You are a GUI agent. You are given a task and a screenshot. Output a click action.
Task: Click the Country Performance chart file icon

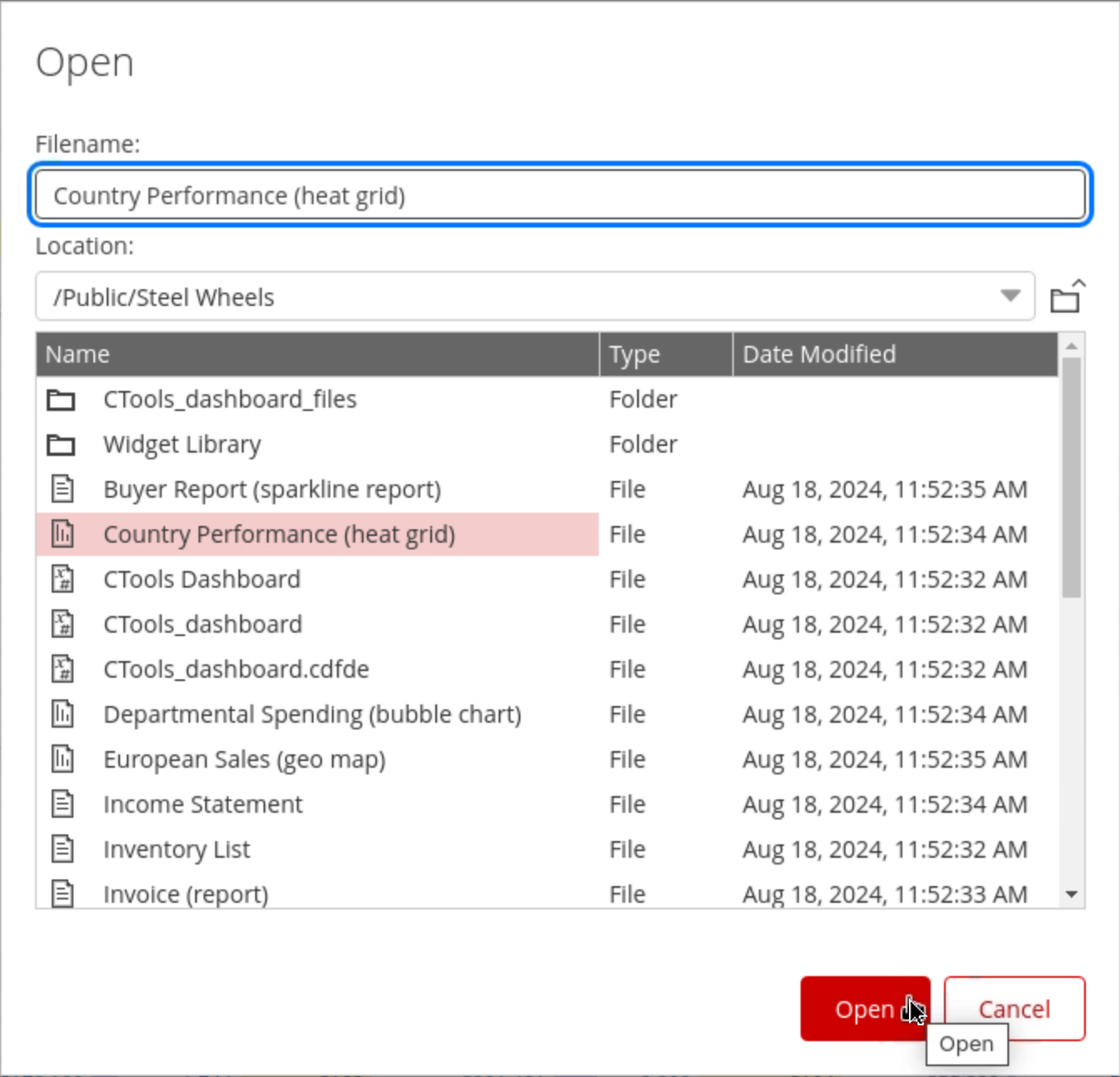click(x=63, y=534)
